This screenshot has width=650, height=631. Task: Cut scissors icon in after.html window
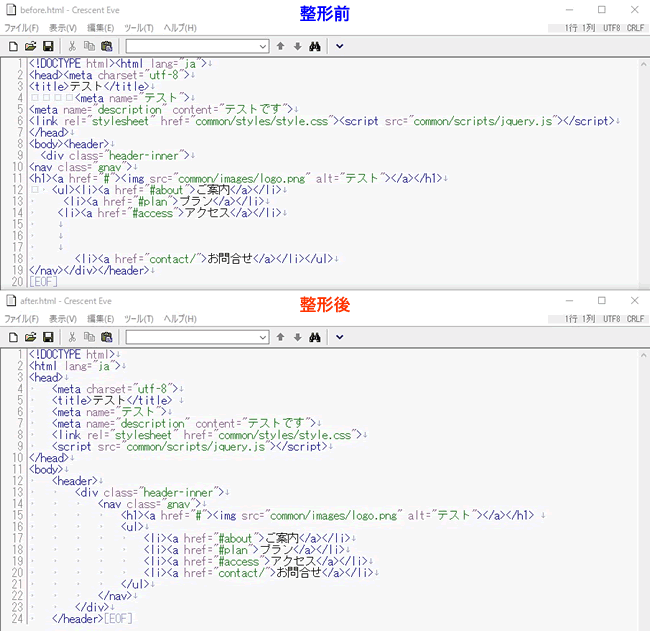72,337
